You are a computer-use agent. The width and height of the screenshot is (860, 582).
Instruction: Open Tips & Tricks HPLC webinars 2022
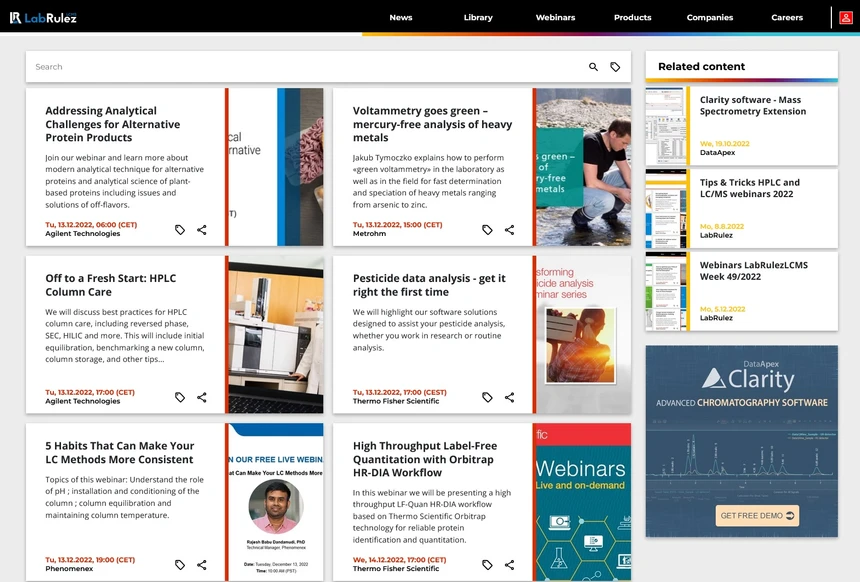[749, 188]
